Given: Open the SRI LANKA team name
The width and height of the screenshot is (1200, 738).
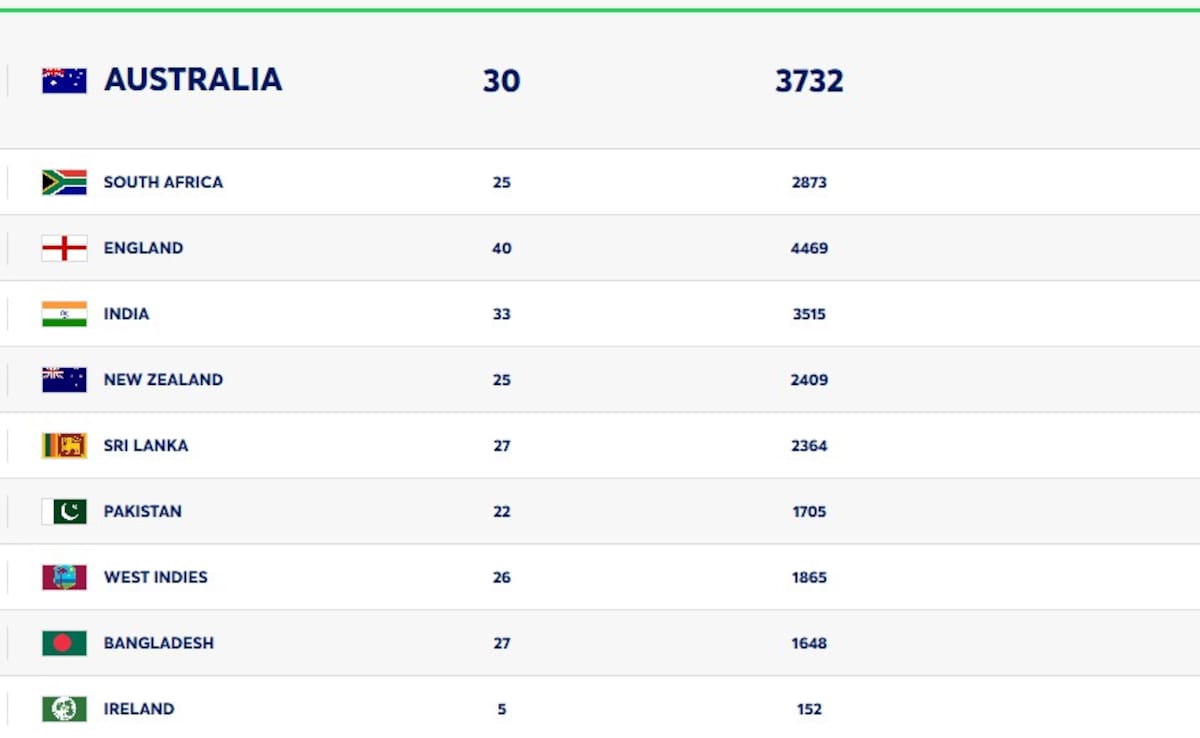Looking at the screenshot, I should click(x=146, y=446).
